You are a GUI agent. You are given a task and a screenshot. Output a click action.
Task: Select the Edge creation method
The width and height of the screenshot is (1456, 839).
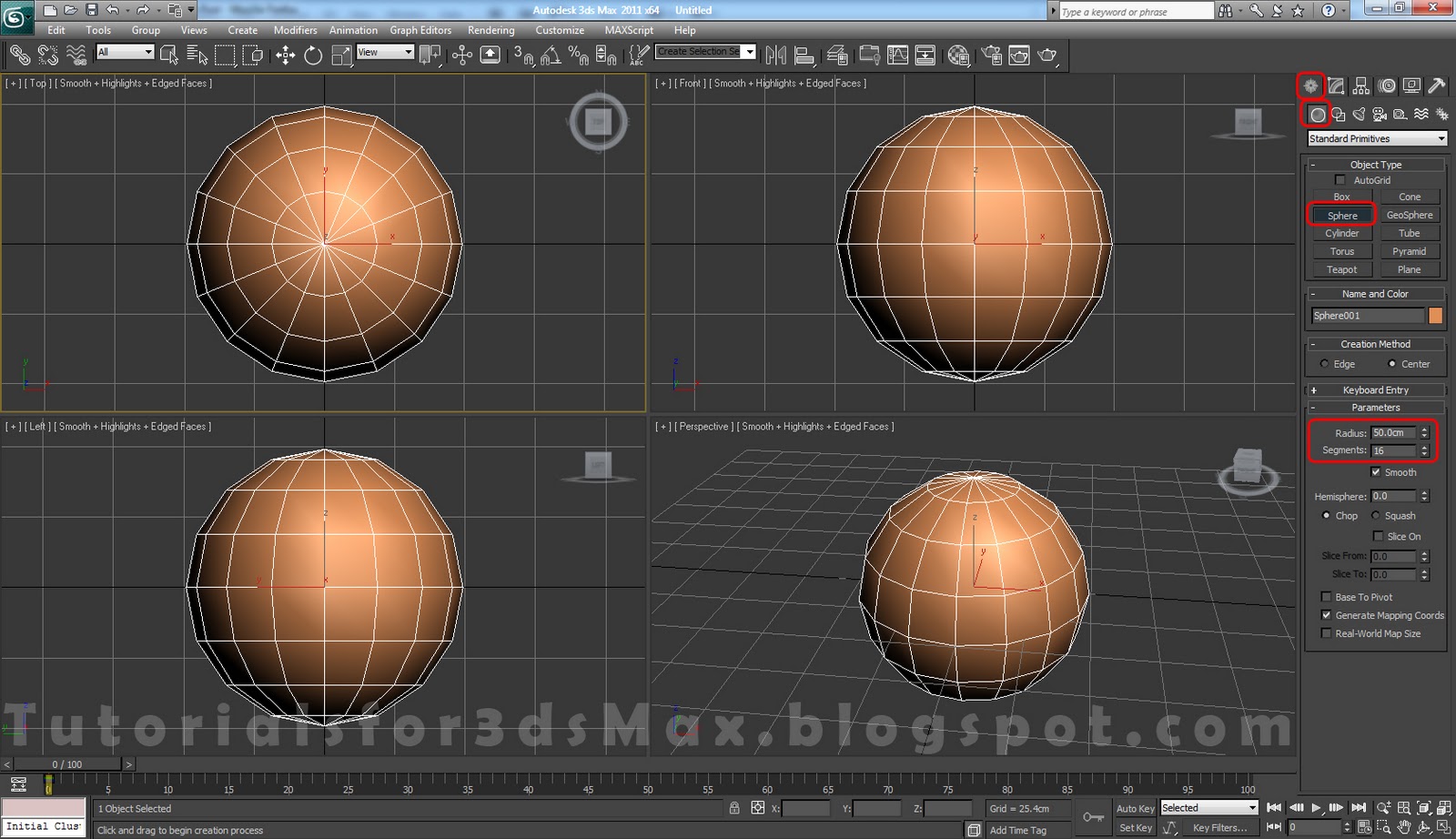point(1324,364)
